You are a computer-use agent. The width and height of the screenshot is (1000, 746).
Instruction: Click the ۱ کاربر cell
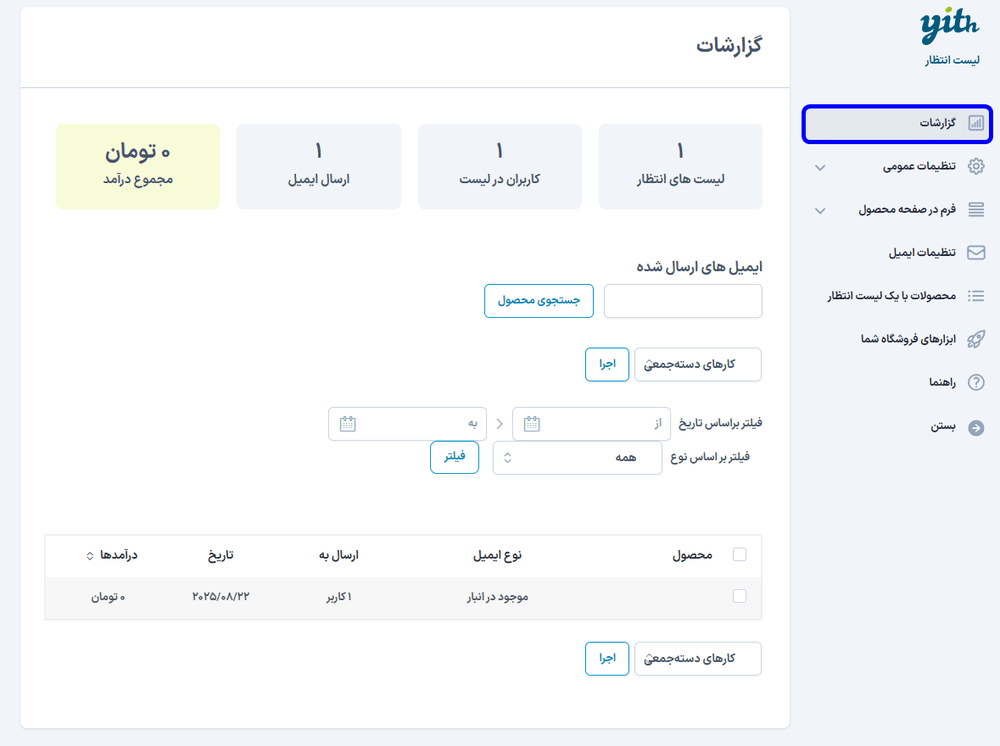339,597
